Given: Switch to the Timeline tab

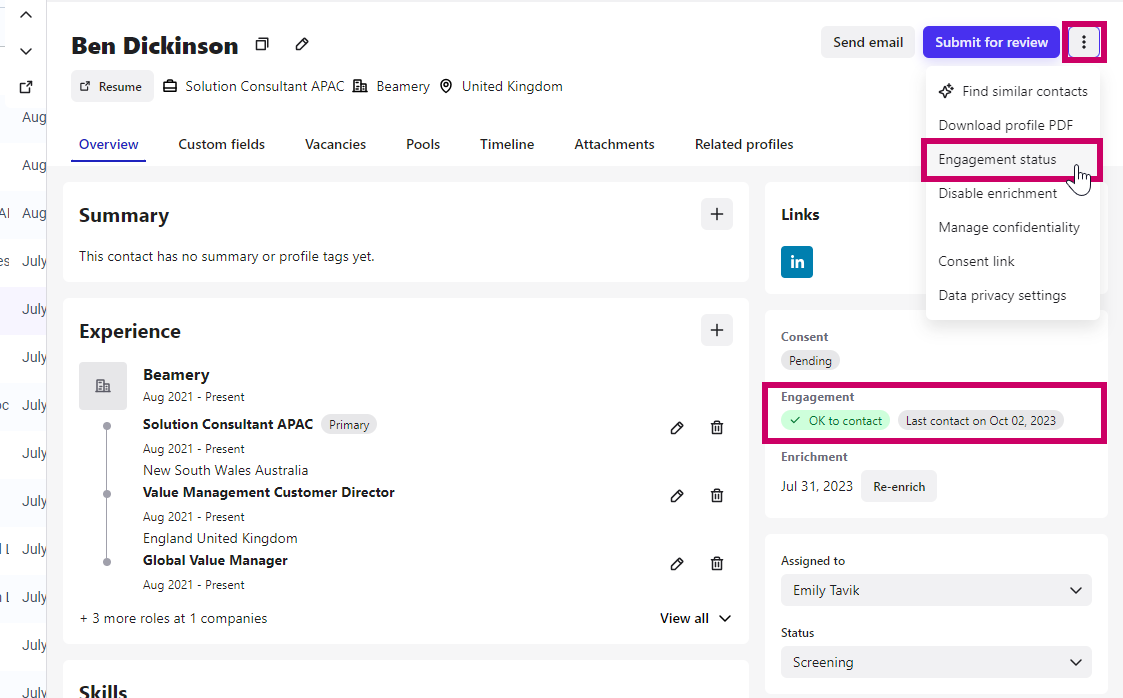Looking at the screenshot, I should click(507, 144).
